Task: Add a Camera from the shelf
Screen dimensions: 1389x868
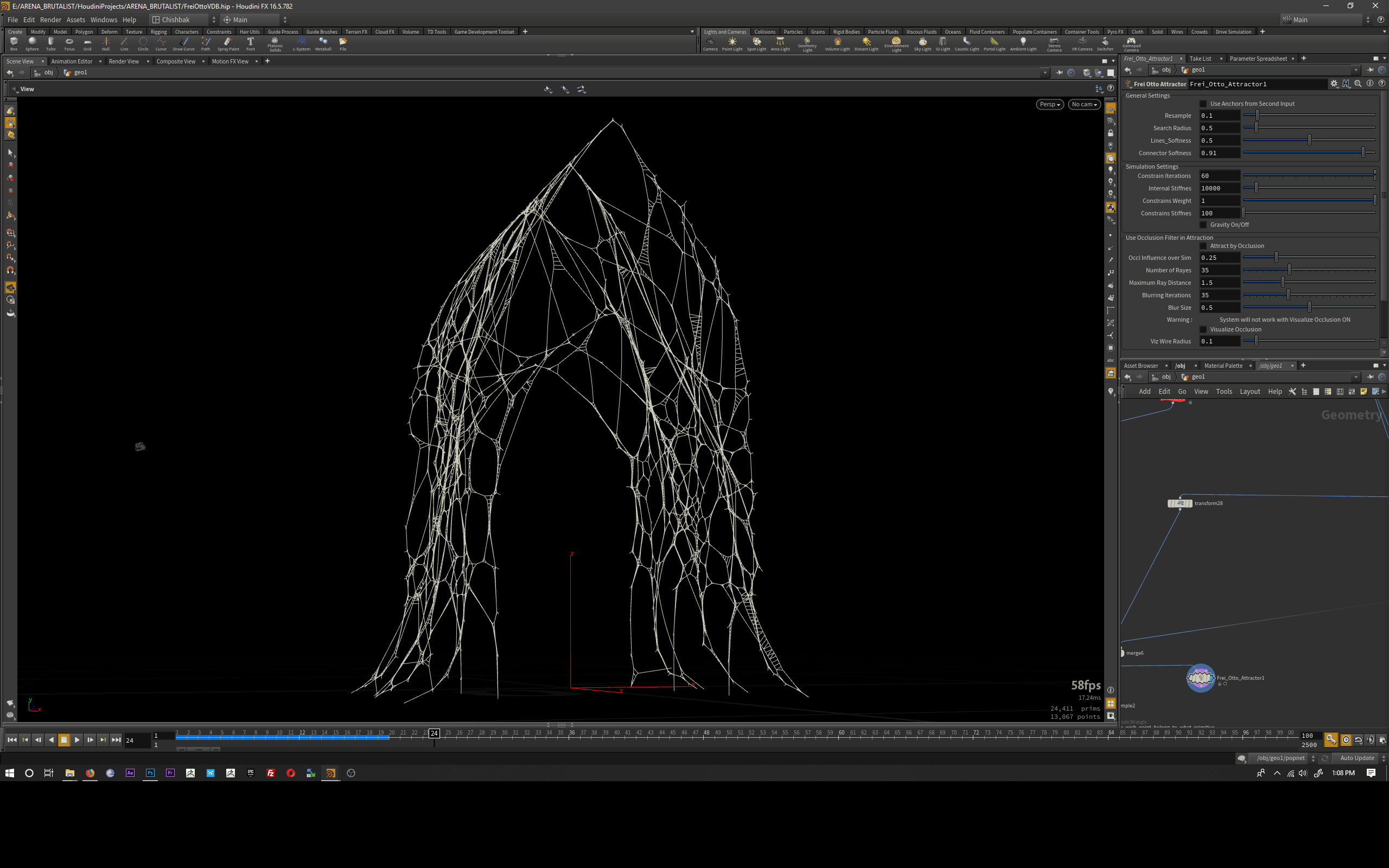Action: (x=710, y=43)
